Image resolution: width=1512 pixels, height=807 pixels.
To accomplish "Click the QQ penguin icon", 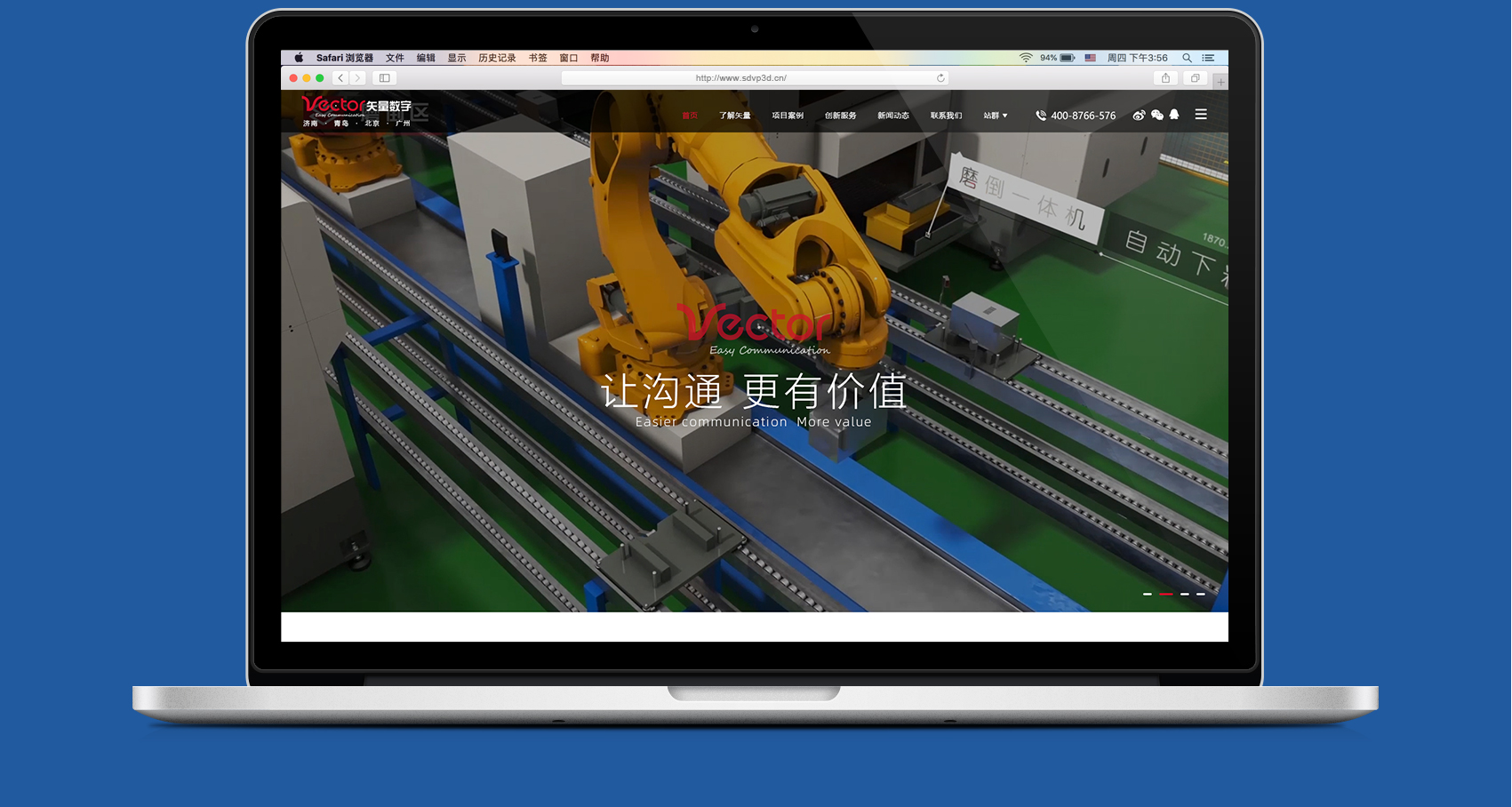I will (x=1174, y=115).
